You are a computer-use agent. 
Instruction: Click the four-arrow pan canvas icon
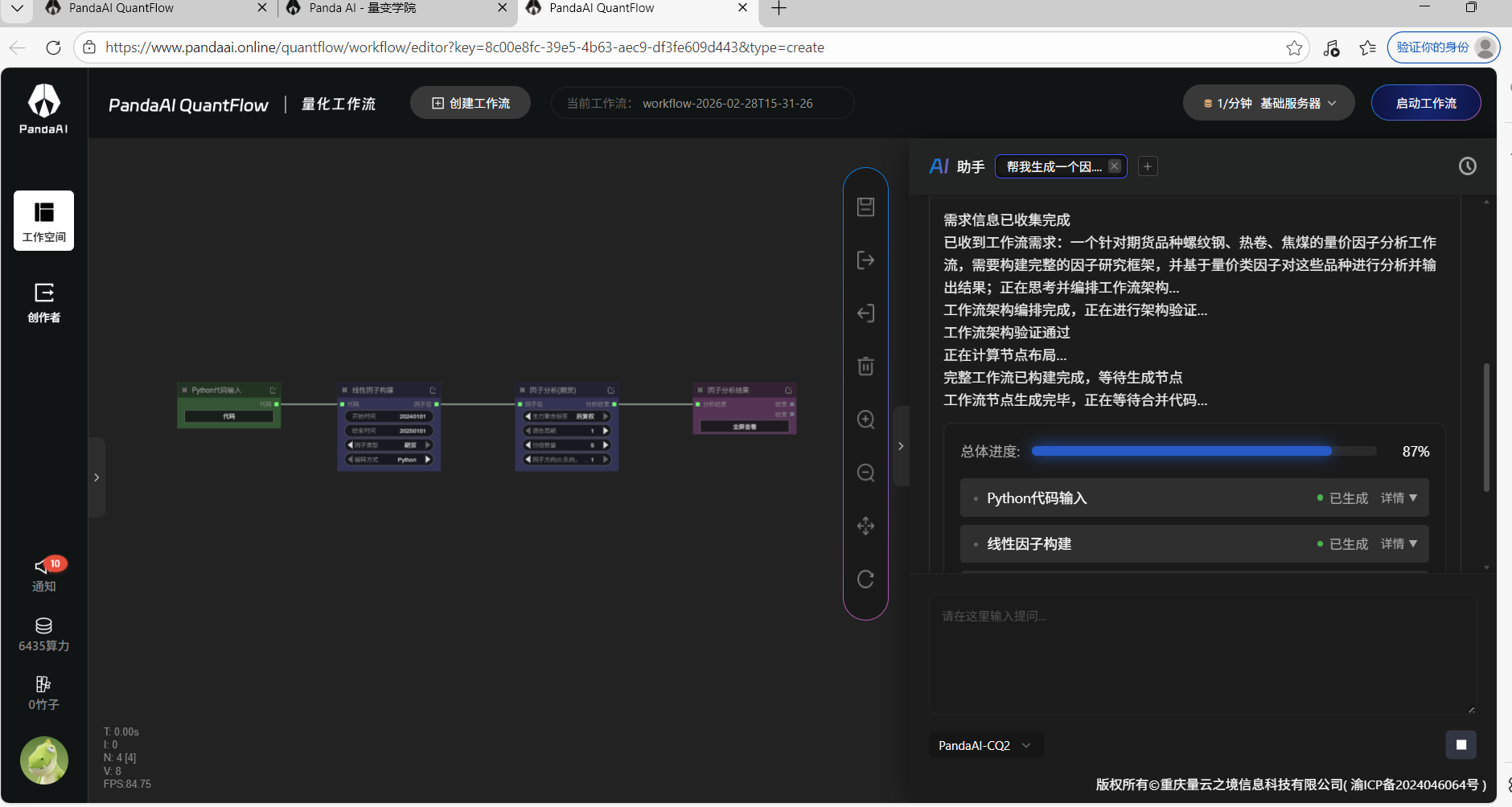865,526
